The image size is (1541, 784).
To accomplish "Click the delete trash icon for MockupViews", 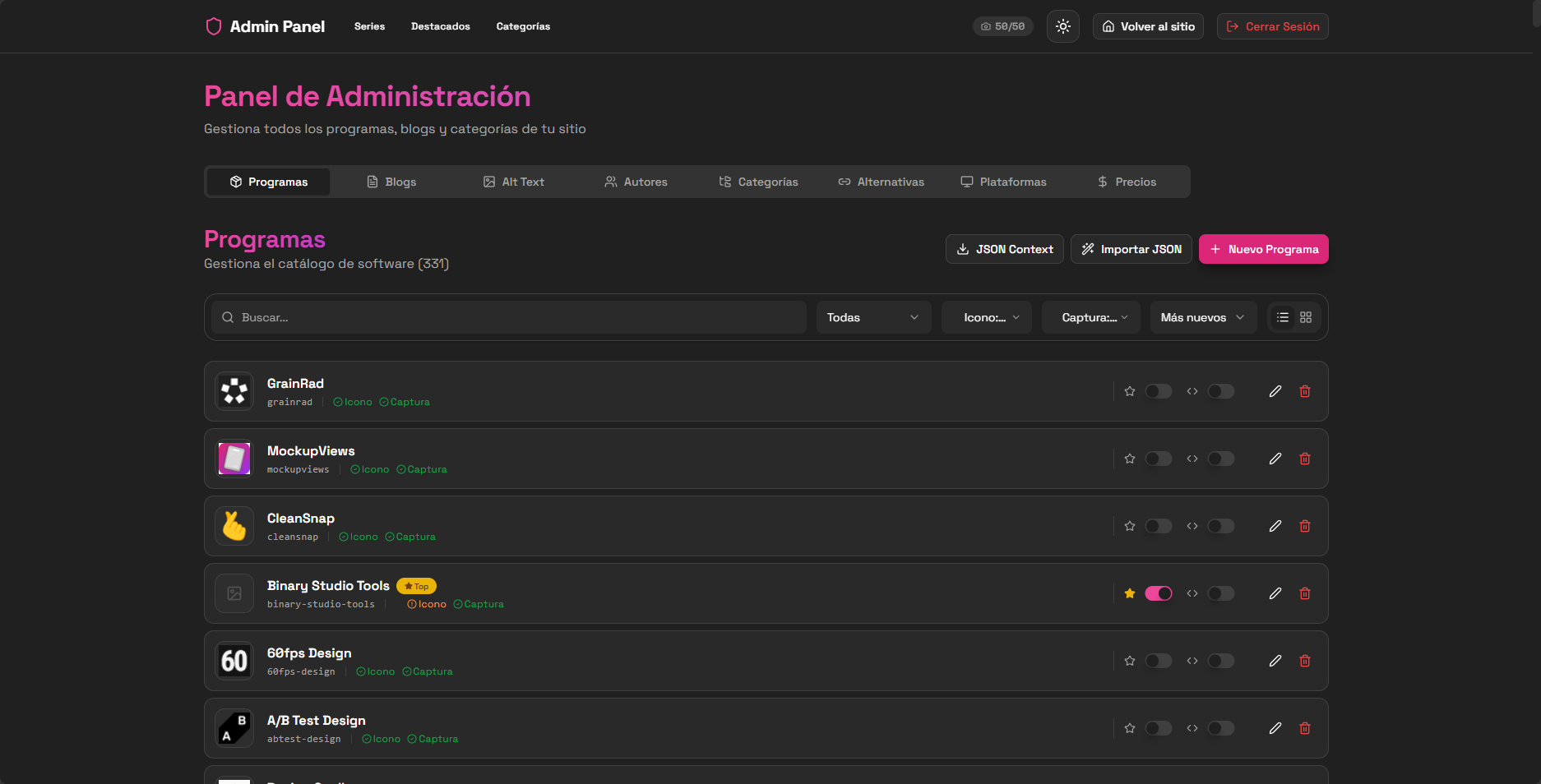I will [1305, 459].
